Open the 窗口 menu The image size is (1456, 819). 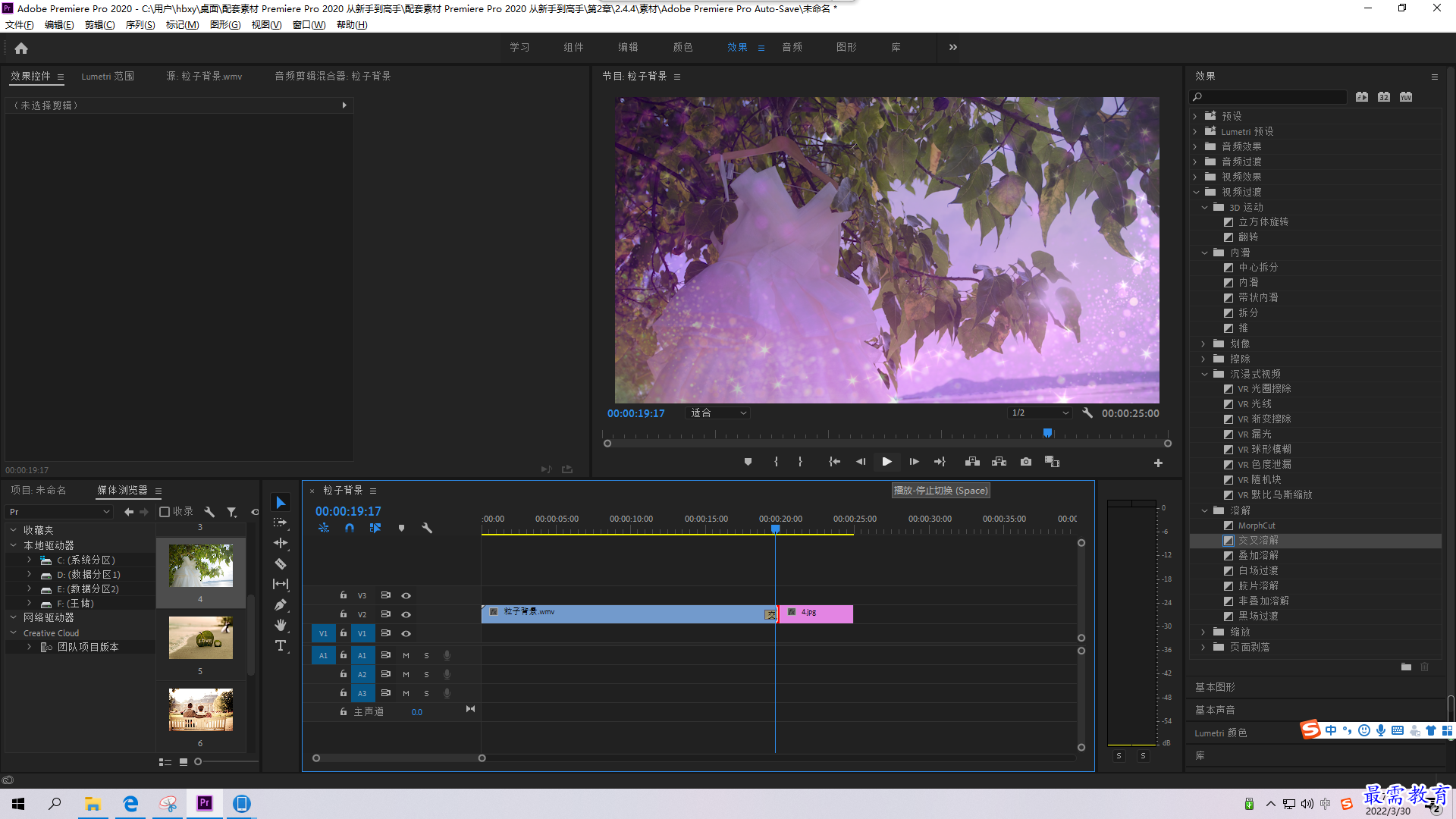click(x=309, y=25)
